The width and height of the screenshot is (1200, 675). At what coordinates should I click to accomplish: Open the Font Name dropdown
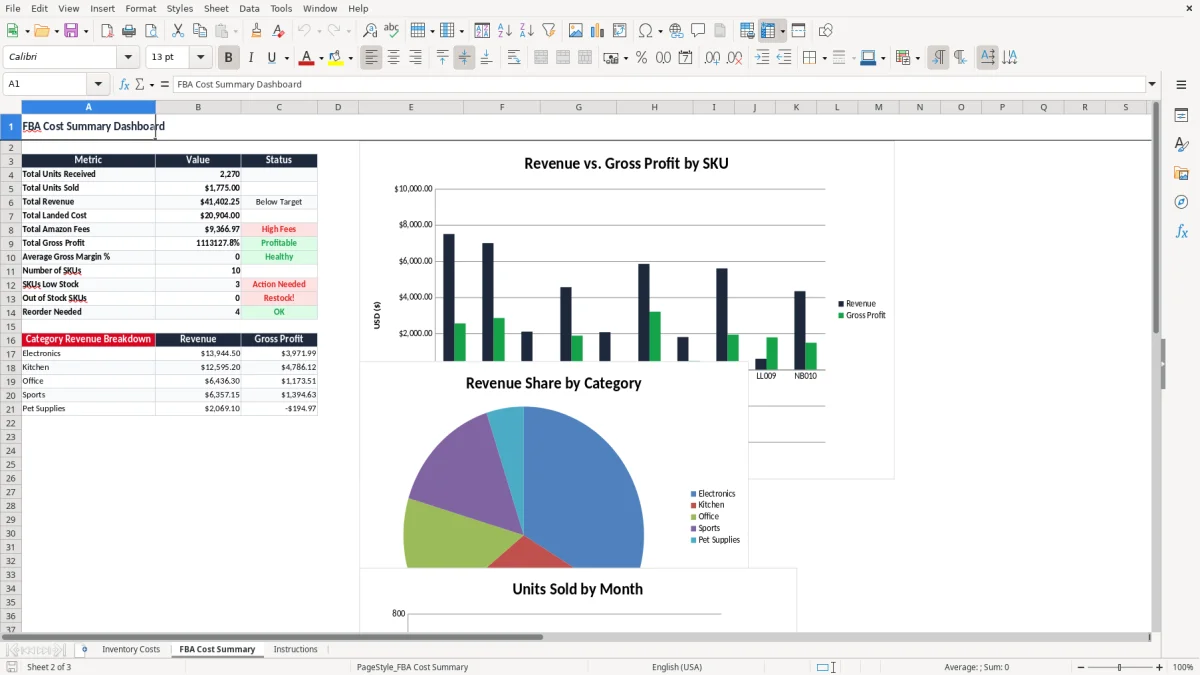pyautogui.click(x=128, y=58)
